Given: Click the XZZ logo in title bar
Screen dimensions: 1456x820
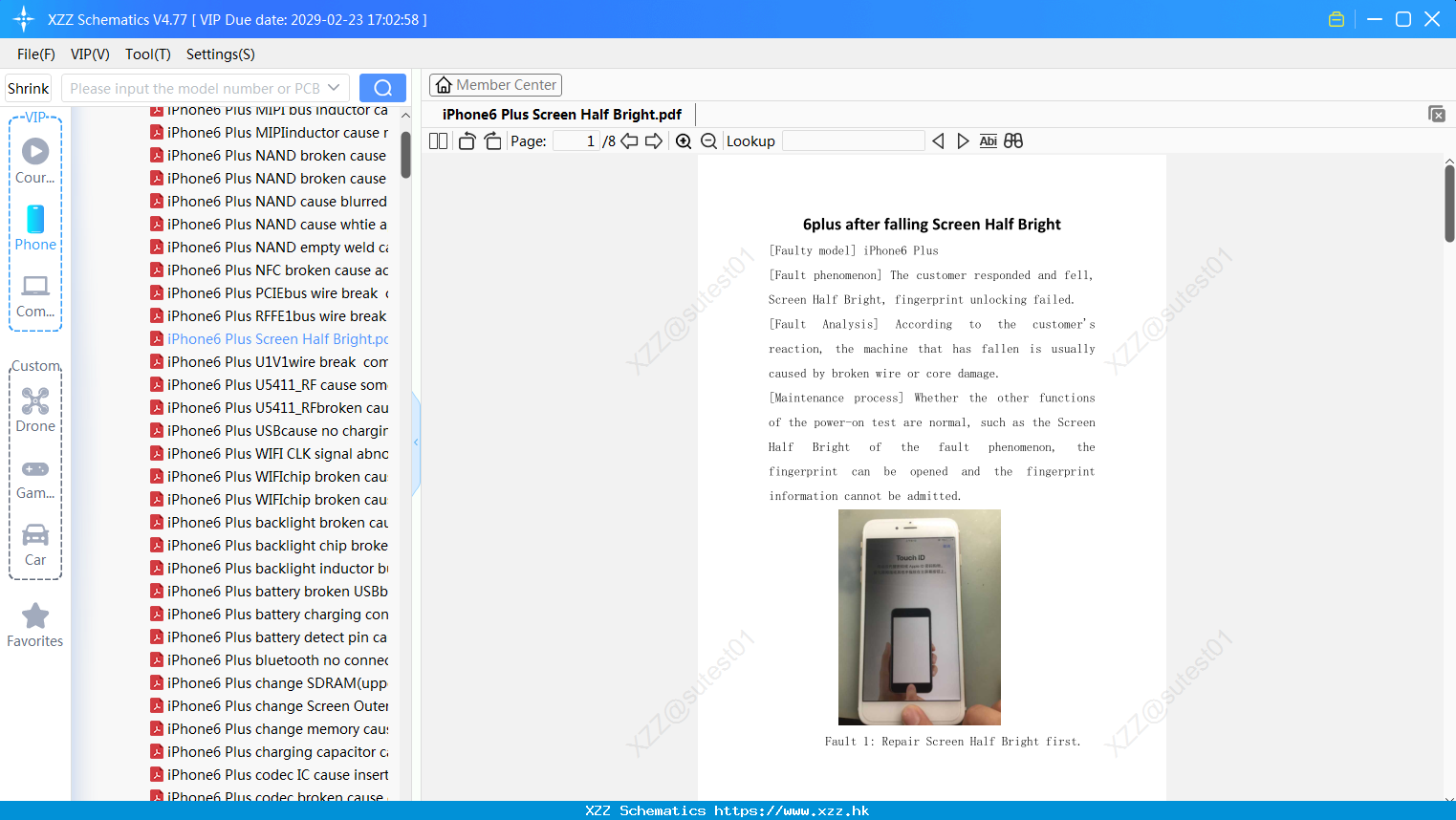Looking at the screenshot, I should (x=23, y=19).
